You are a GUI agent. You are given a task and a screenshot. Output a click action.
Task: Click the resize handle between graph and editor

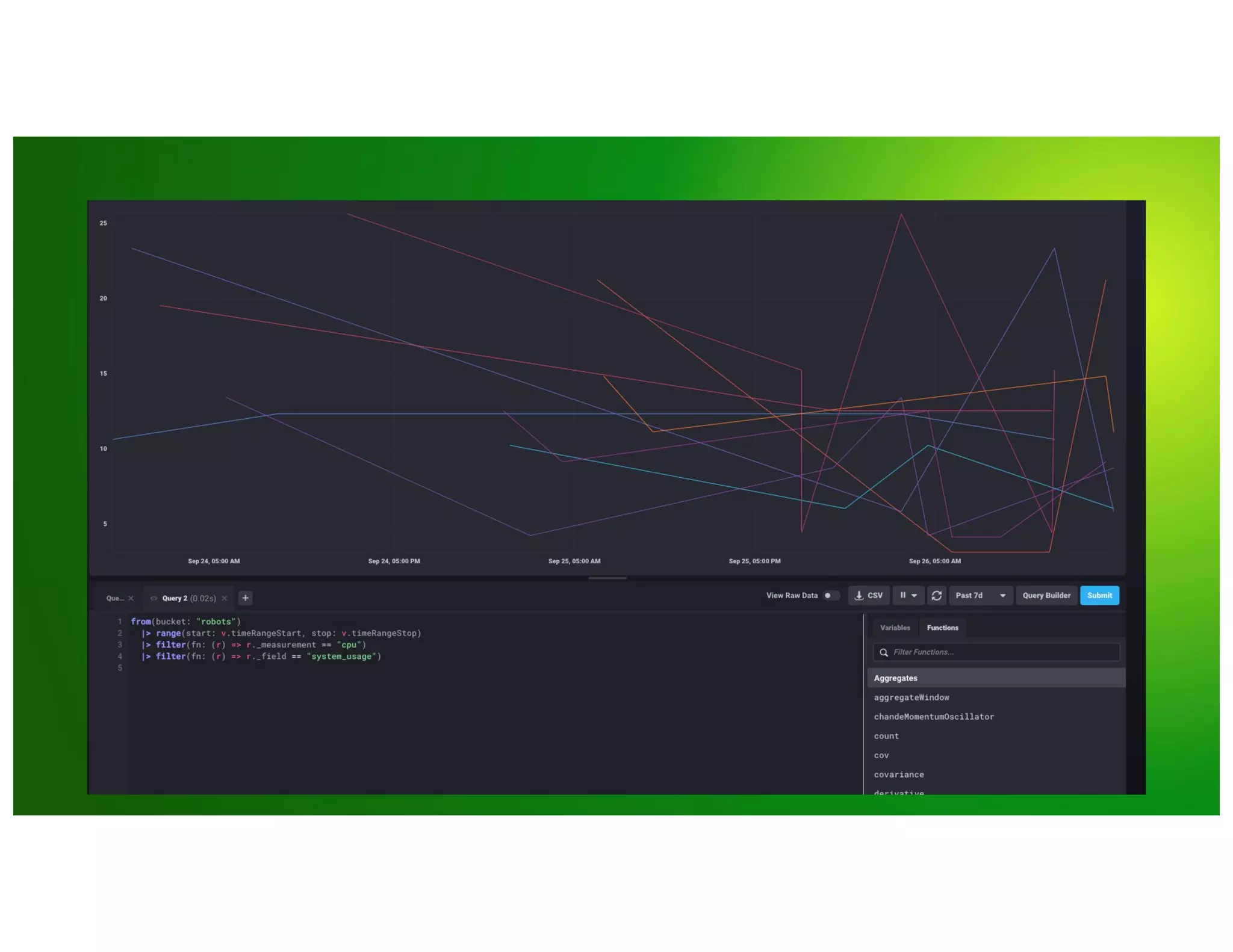pos(607,578)
